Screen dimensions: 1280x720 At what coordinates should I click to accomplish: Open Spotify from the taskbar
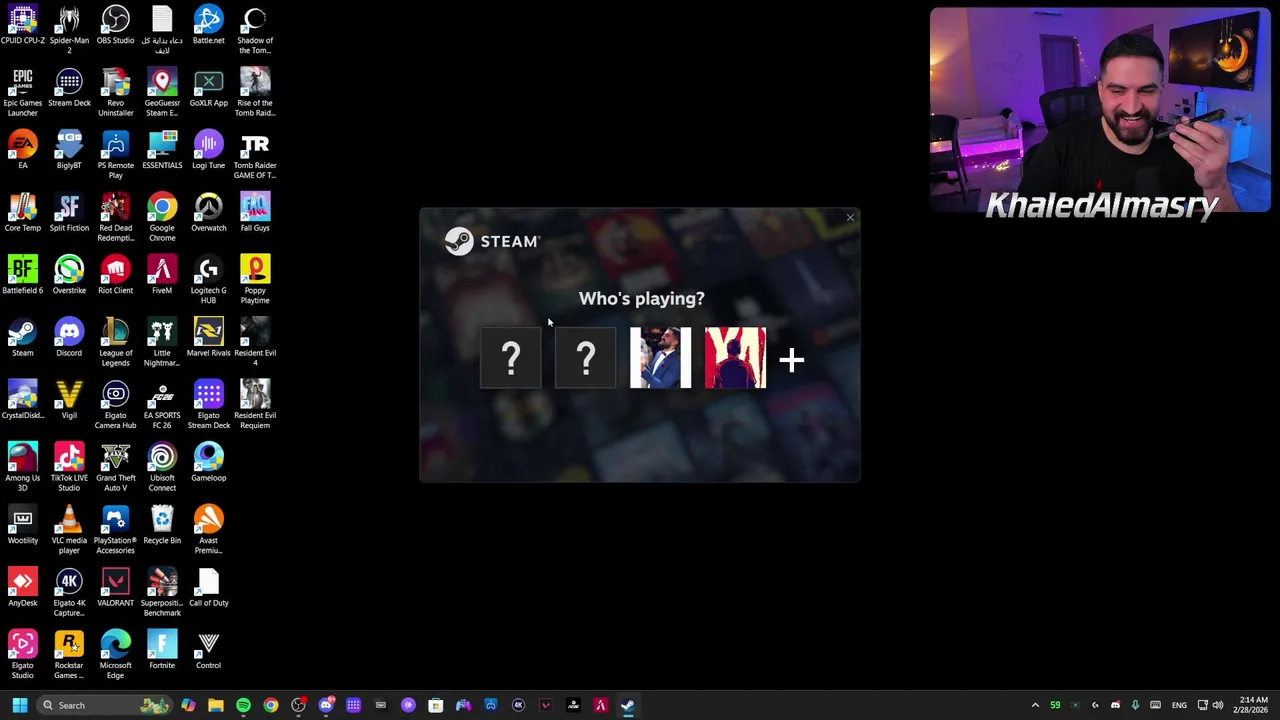[x=243, y=705]
